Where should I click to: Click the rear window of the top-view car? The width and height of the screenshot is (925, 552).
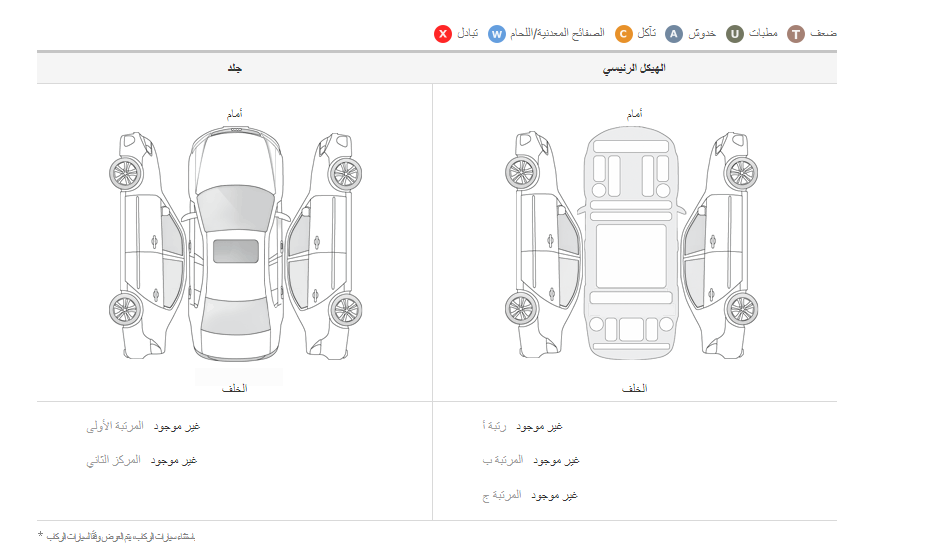[x=235, y=317]
